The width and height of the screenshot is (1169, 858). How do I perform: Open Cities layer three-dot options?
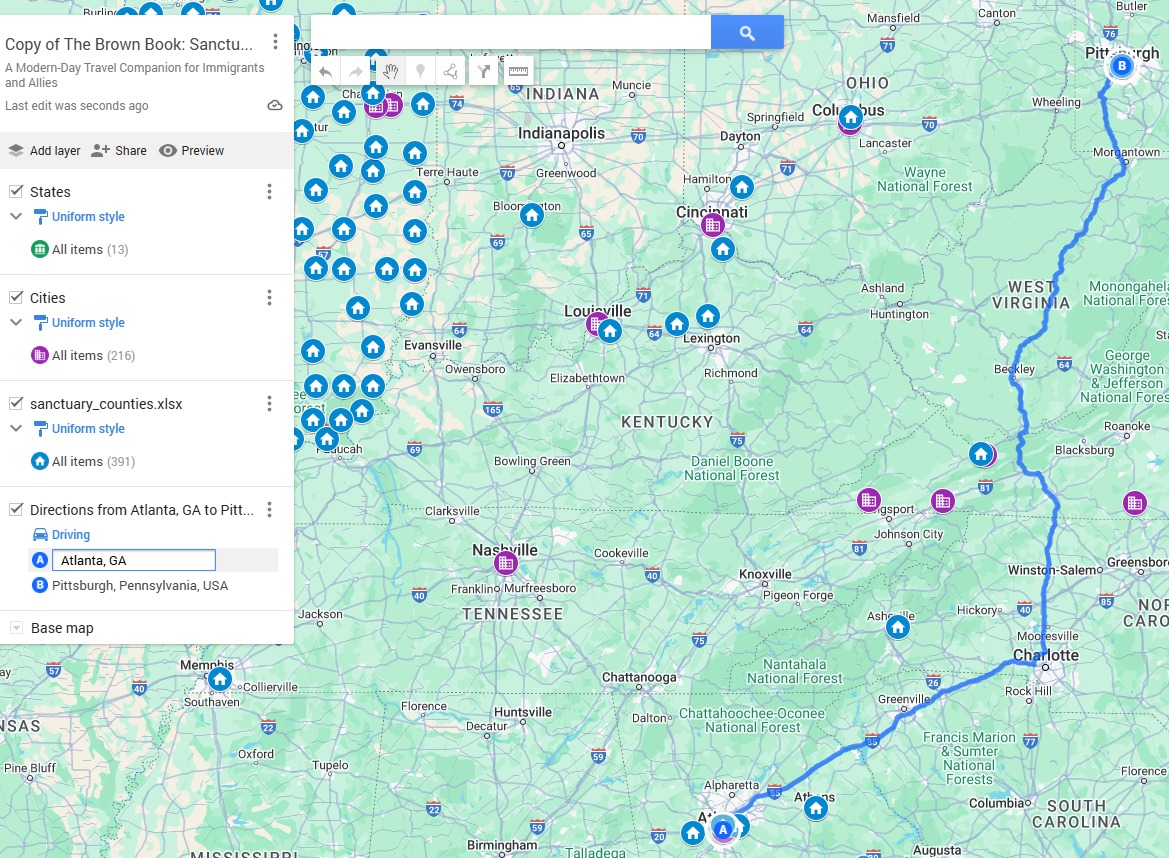(269, 297)
